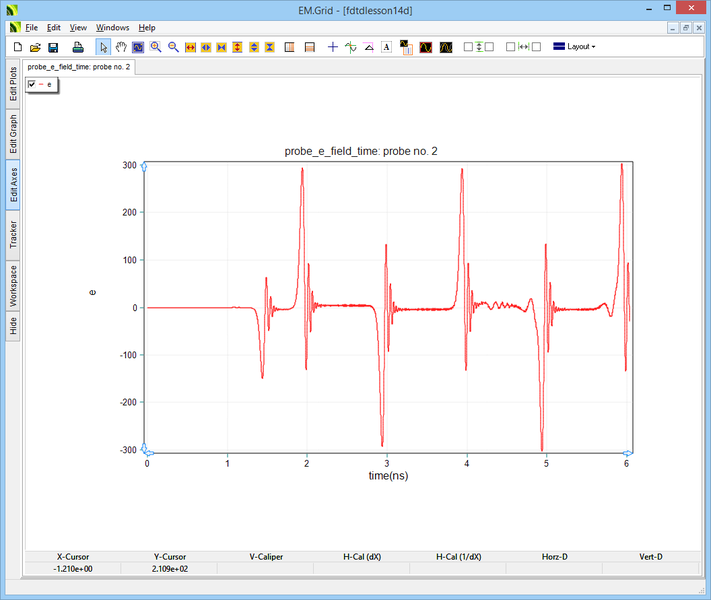
Task: Click the text annotation 'A' tool
Action: pos(386,47)
